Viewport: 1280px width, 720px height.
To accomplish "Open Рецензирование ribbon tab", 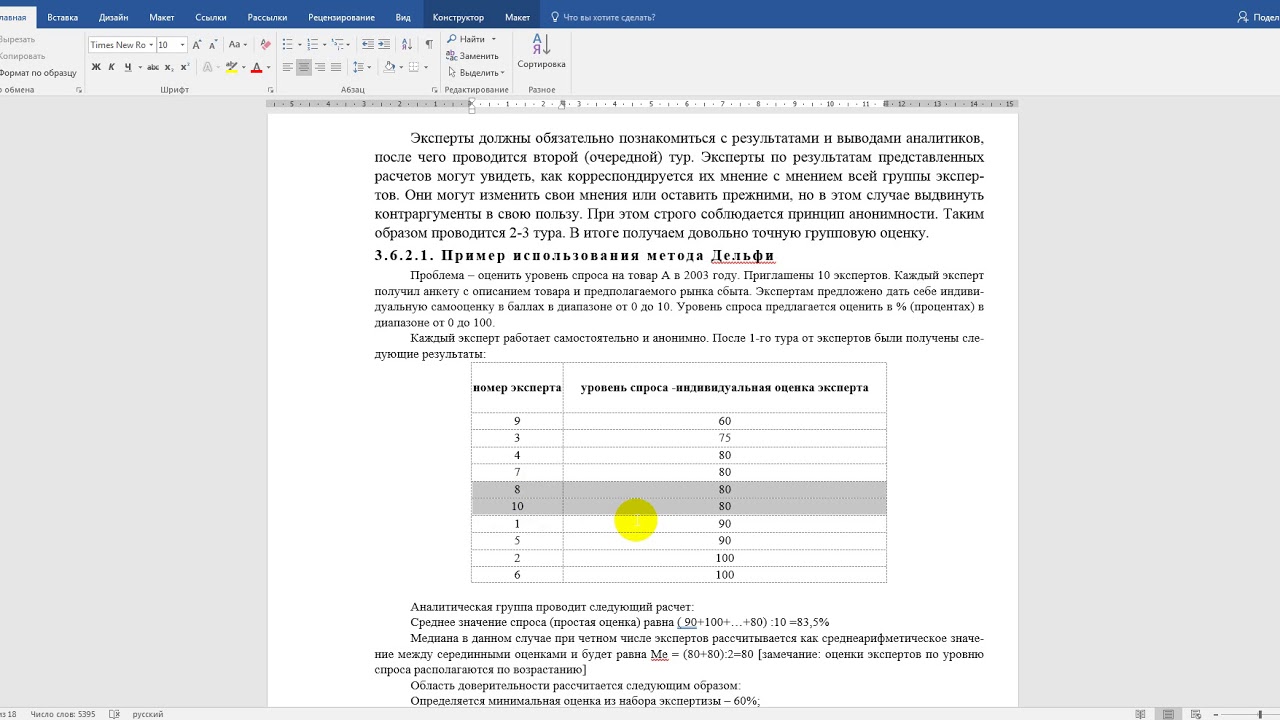I will click(341, 17).
